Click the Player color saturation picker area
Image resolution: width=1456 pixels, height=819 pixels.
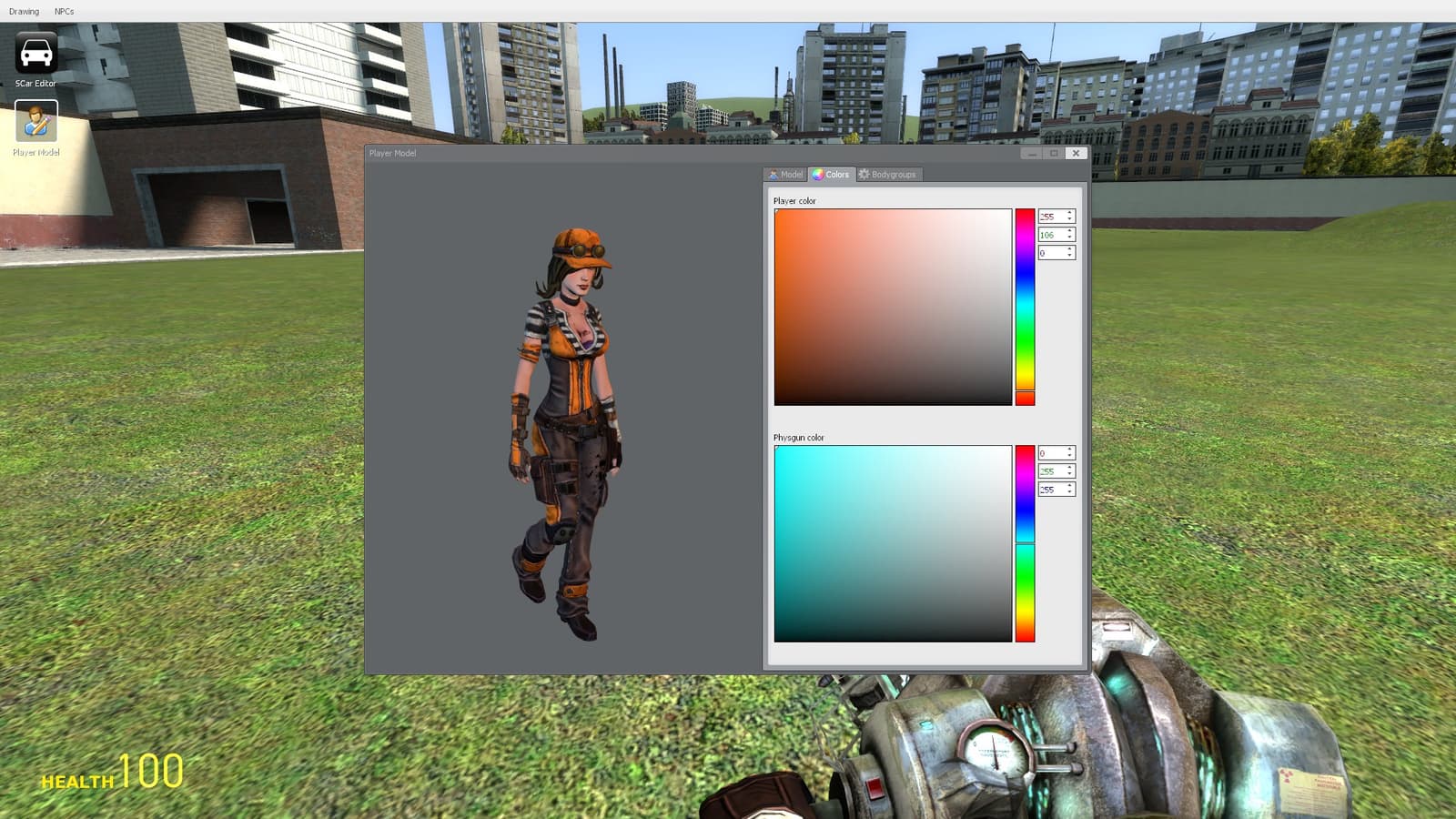click(x=893, y=308)
